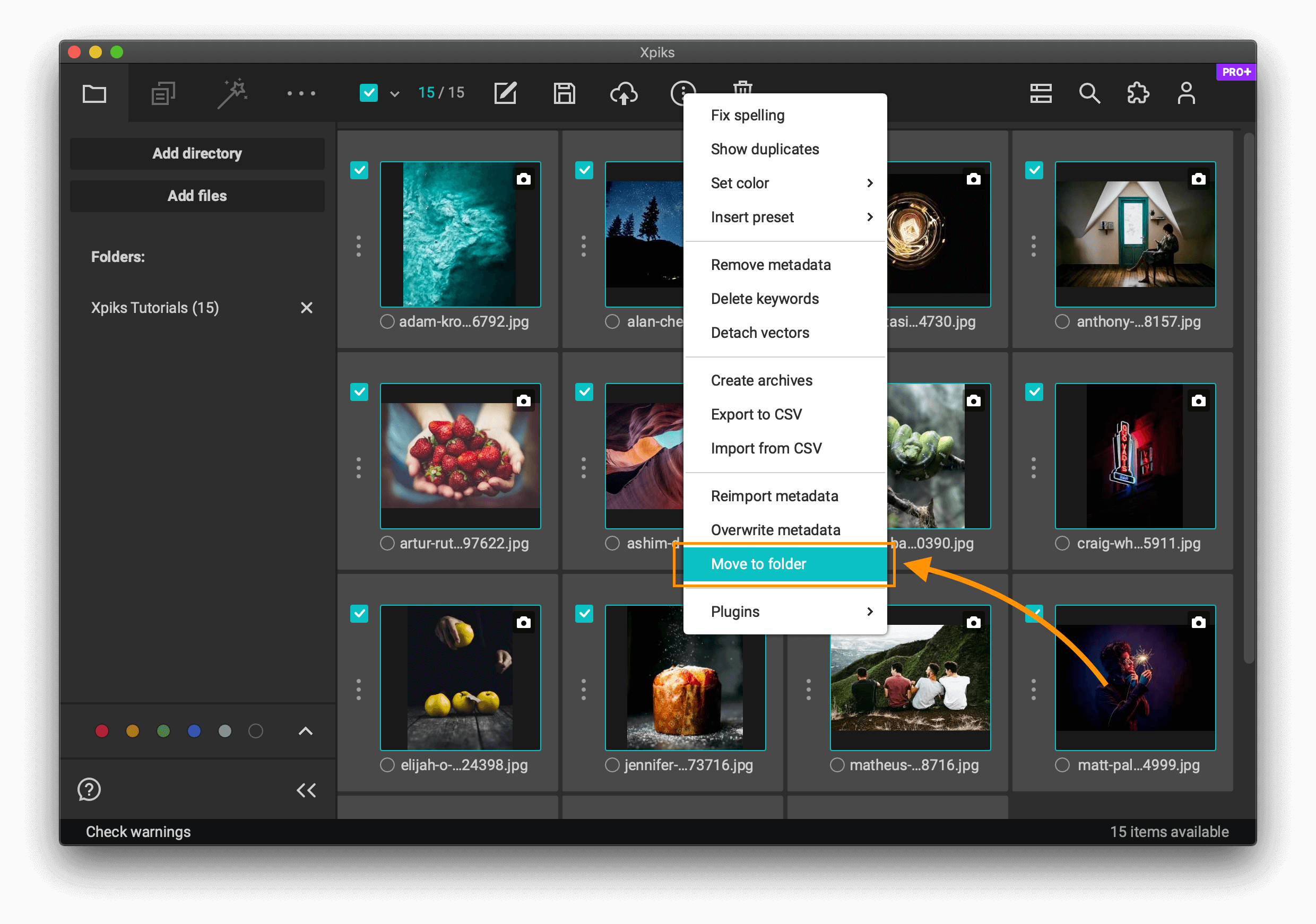
Task: Open the edit metadata pencil icon
Action: (x=506, y=93)
